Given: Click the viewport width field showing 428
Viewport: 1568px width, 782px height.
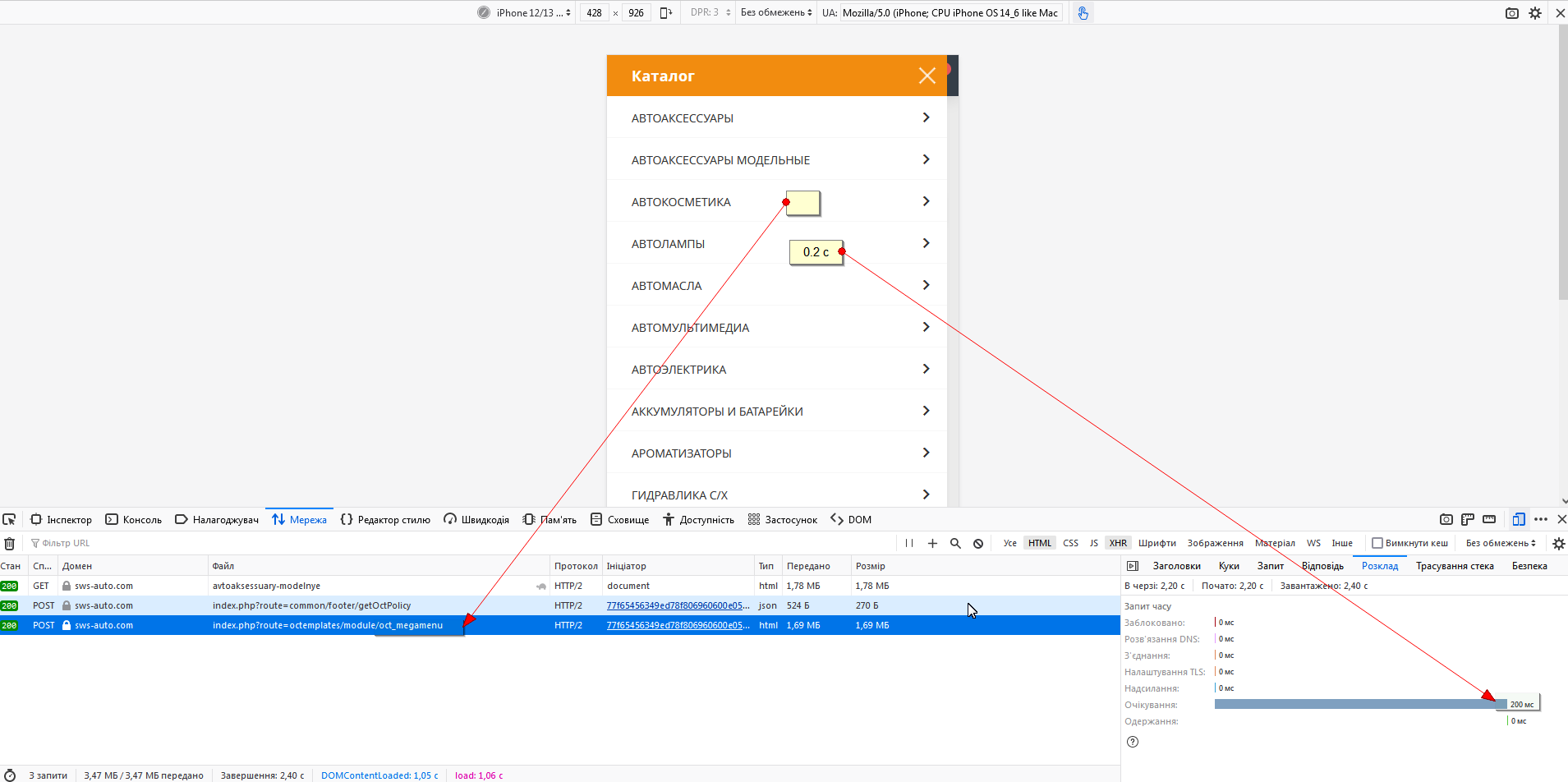Looking at the screenshot, I should [x=595, y=12].
